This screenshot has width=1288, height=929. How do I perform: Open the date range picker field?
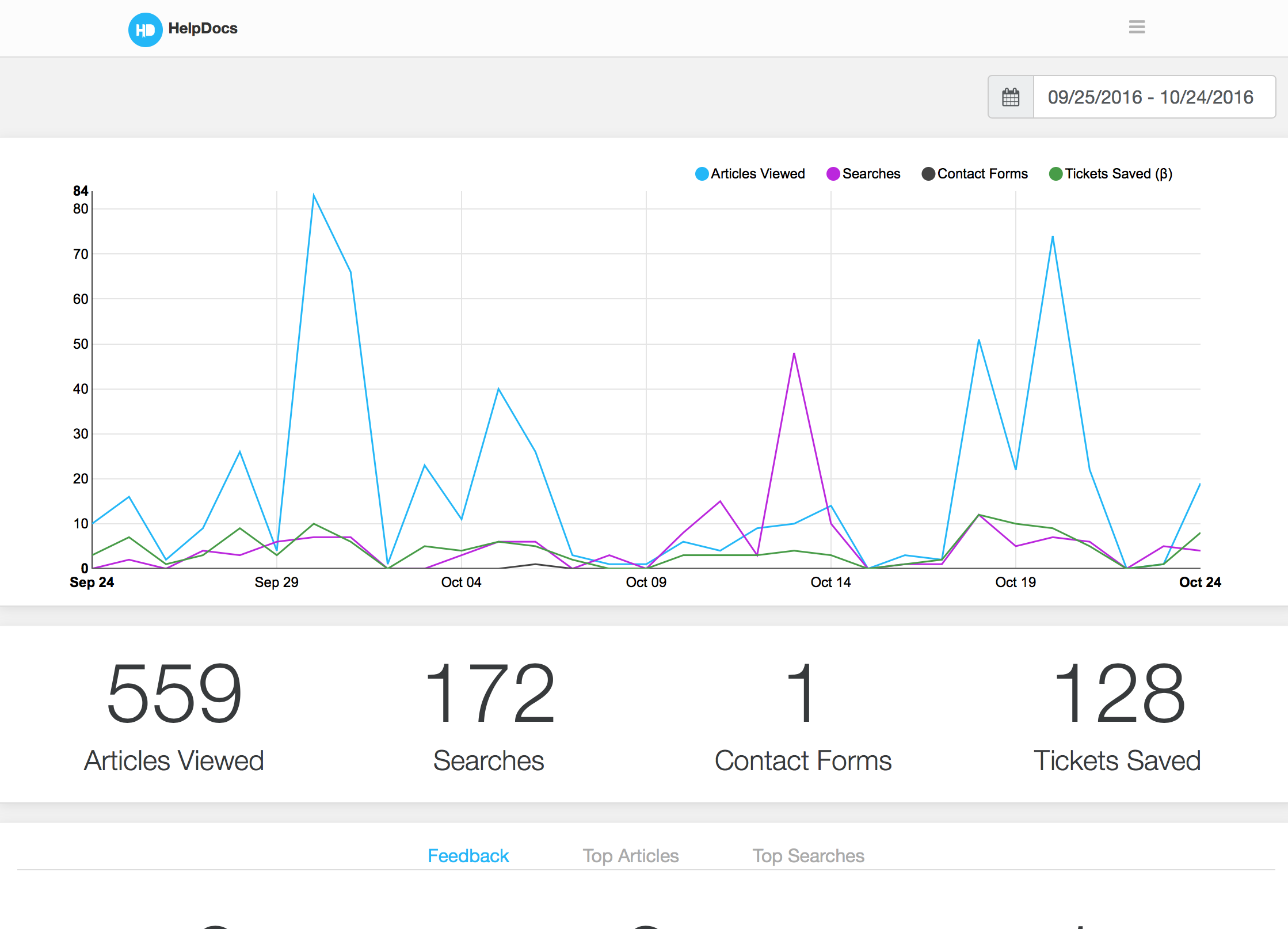(x=1151, y=97)
